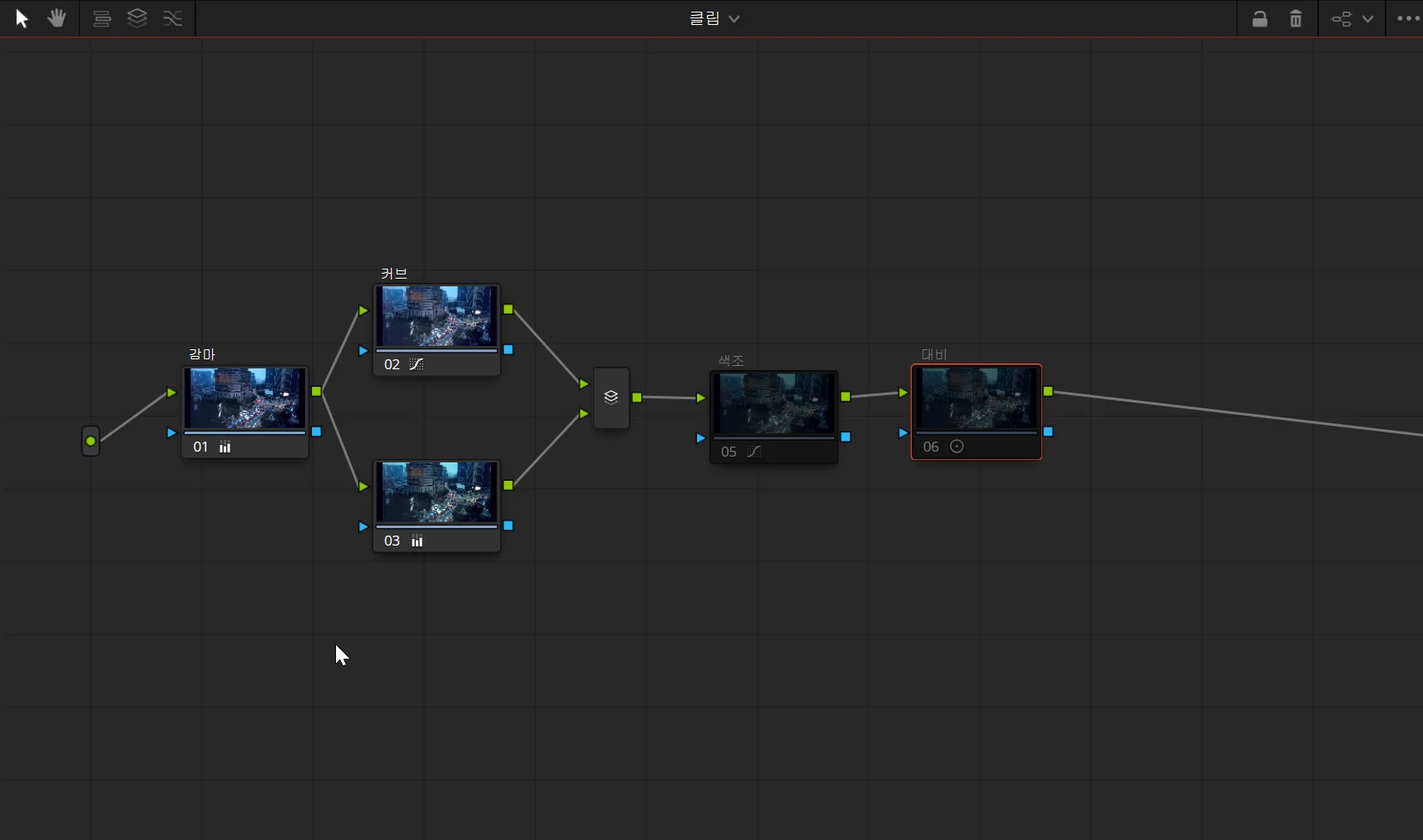
Task: Click green RGB input of node 05
Action: [x=701, y=398]
